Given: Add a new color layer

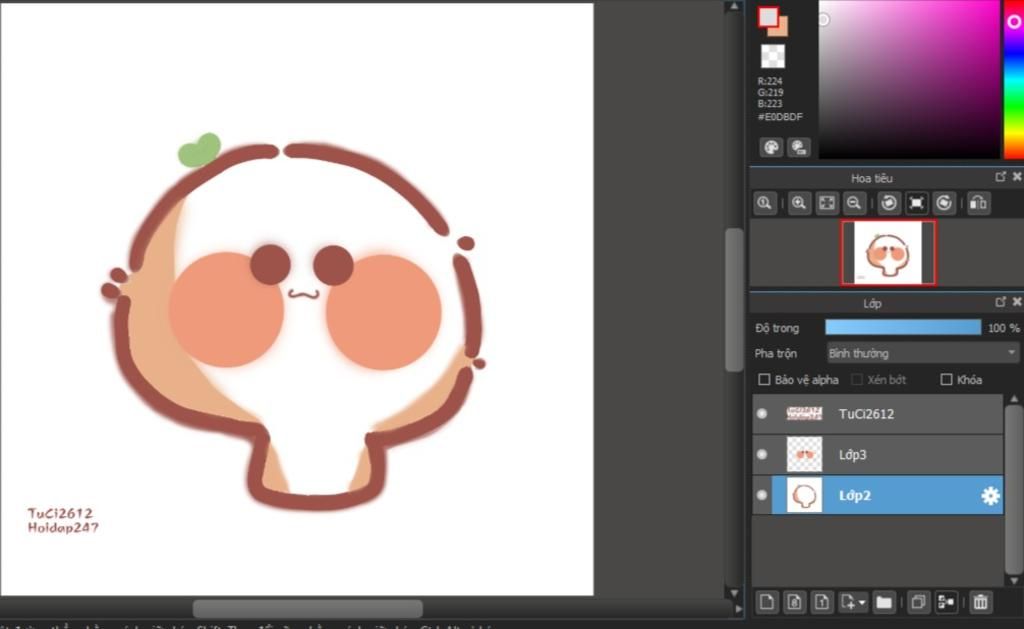Looking at the screenshot, I should point(767,602).
